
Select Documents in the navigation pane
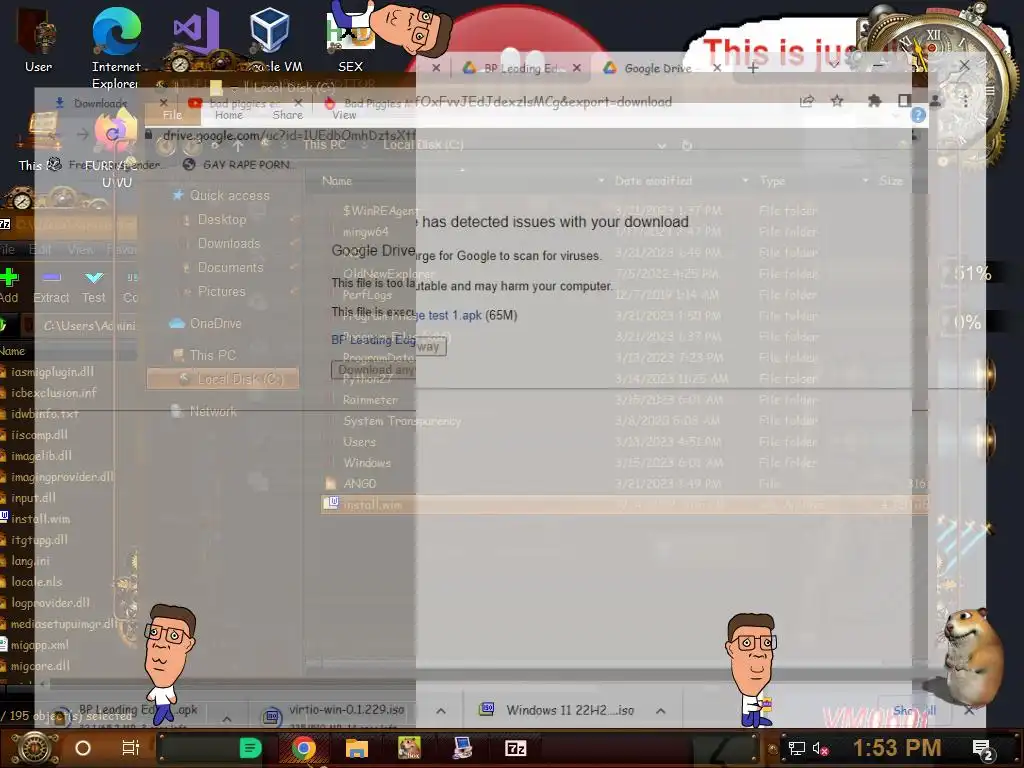point(230,268)
